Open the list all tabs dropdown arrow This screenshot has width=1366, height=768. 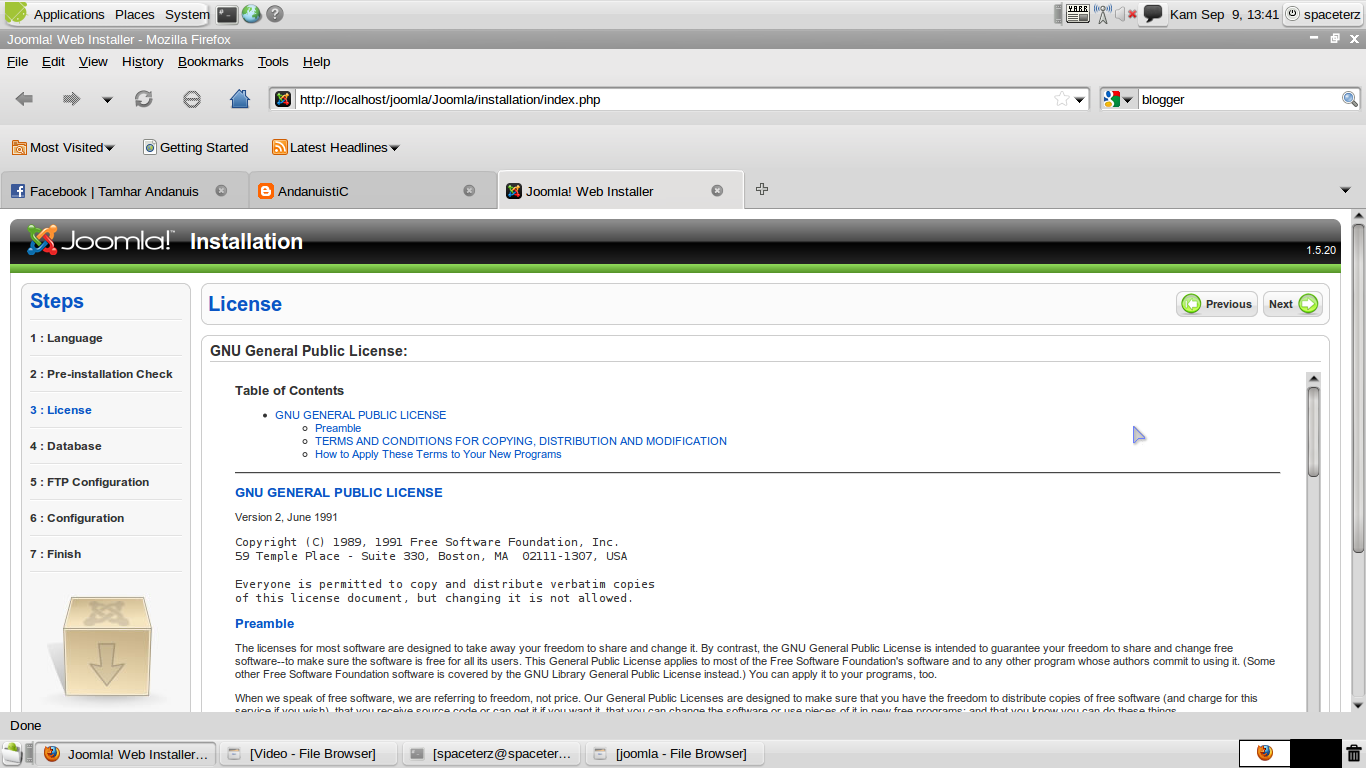[1345, 190]
